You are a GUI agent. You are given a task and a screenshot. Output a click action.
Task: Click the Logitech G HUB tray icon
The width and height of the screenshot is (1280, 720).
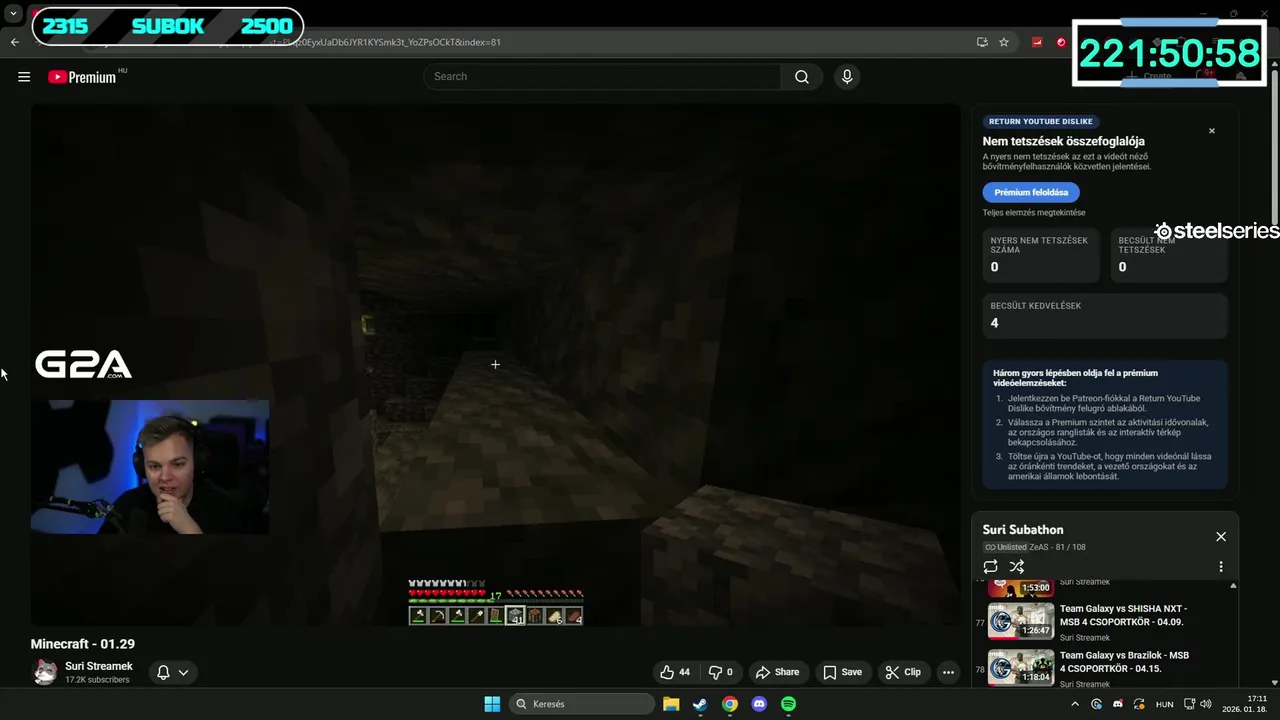[x=1096, y=704]
